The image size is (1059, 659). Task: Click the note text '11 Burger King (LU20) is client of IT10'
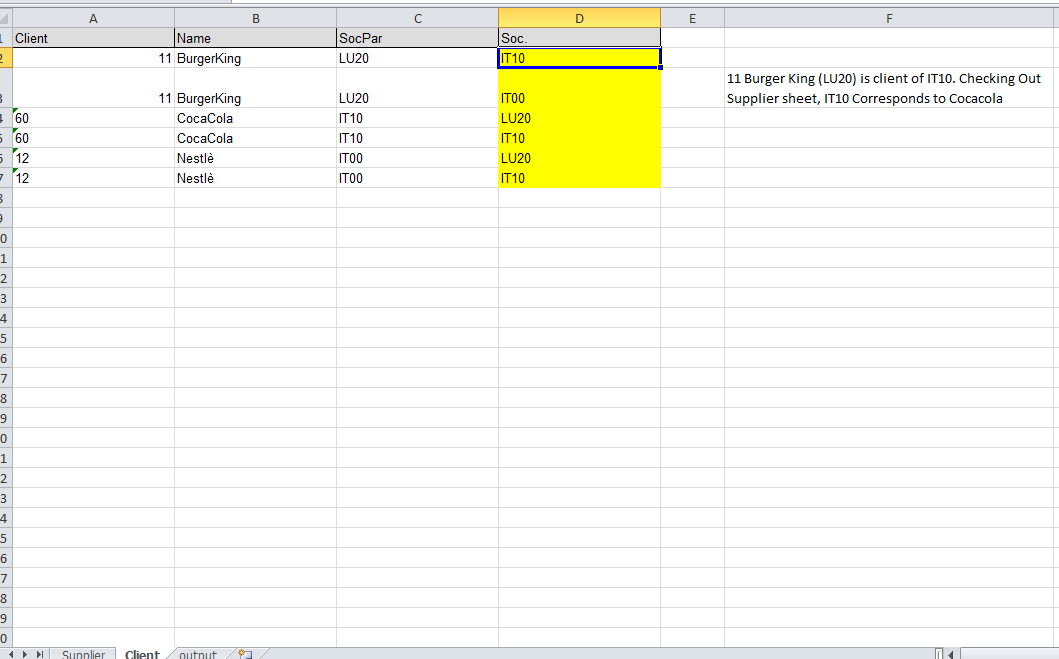pos(840,78)
